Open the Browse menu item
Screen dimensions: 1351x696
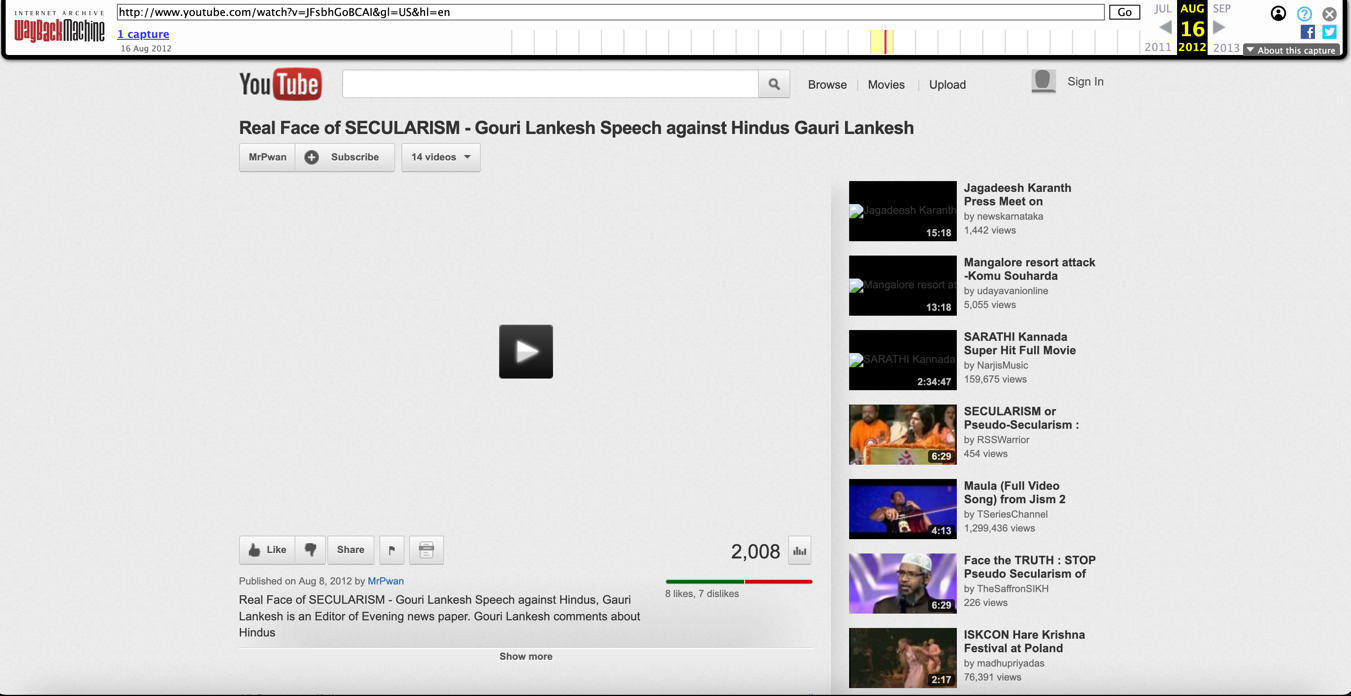click(827, 84)
